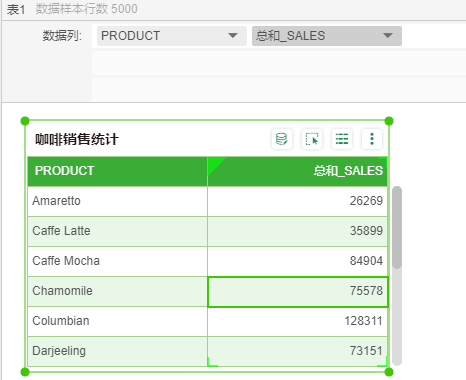Click the 咖啡销售统计 table title
The width and height of the screenshot is (466, 380).
click(x=77, y=139)
